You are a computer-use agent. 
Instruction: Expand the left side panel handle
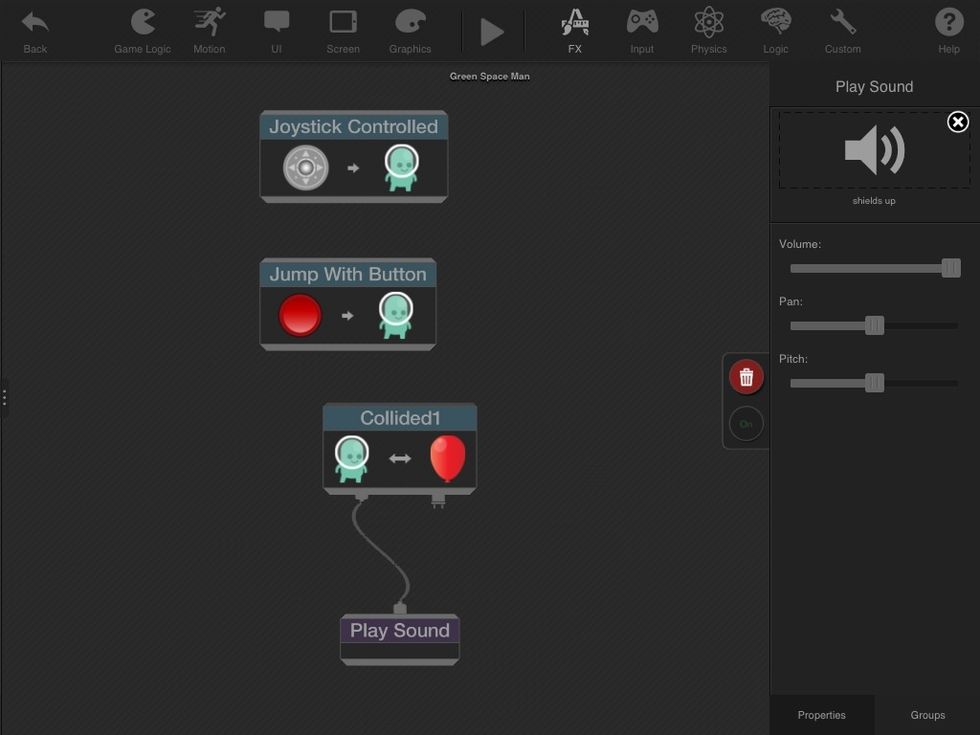4,398
